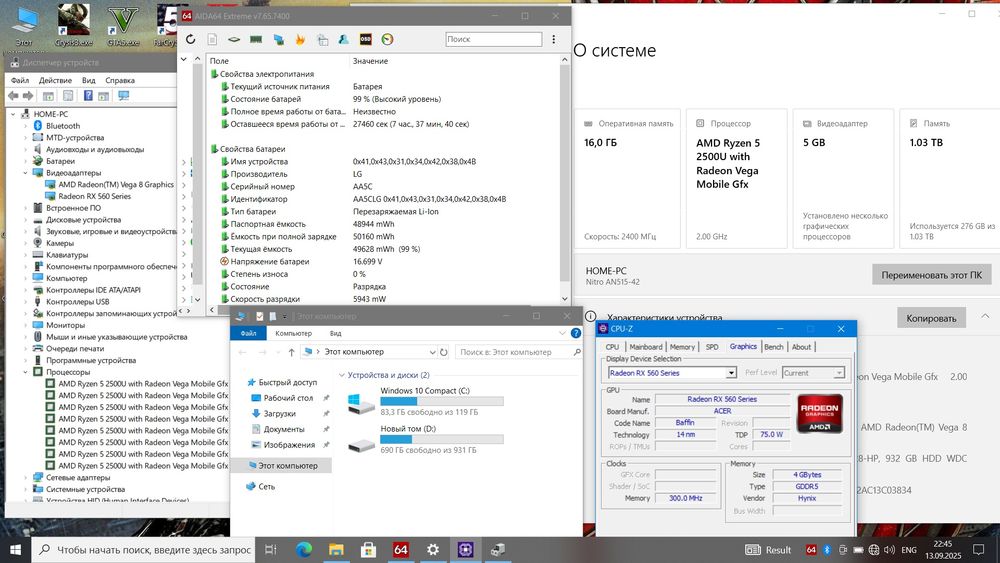
Task: Select Radeon RX 560 Series in Device Manager
Action: coord(94,196)
